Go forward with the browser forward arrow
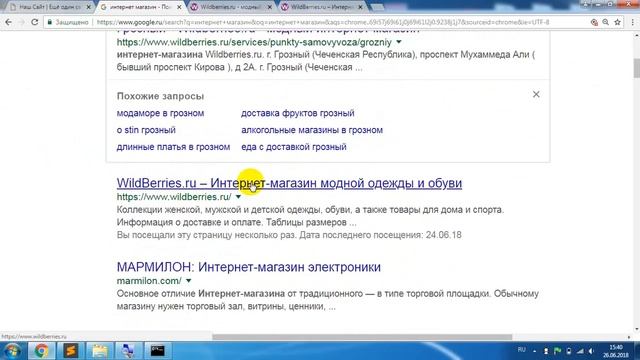This screenshot has height=360, width=640. point(21,22)
